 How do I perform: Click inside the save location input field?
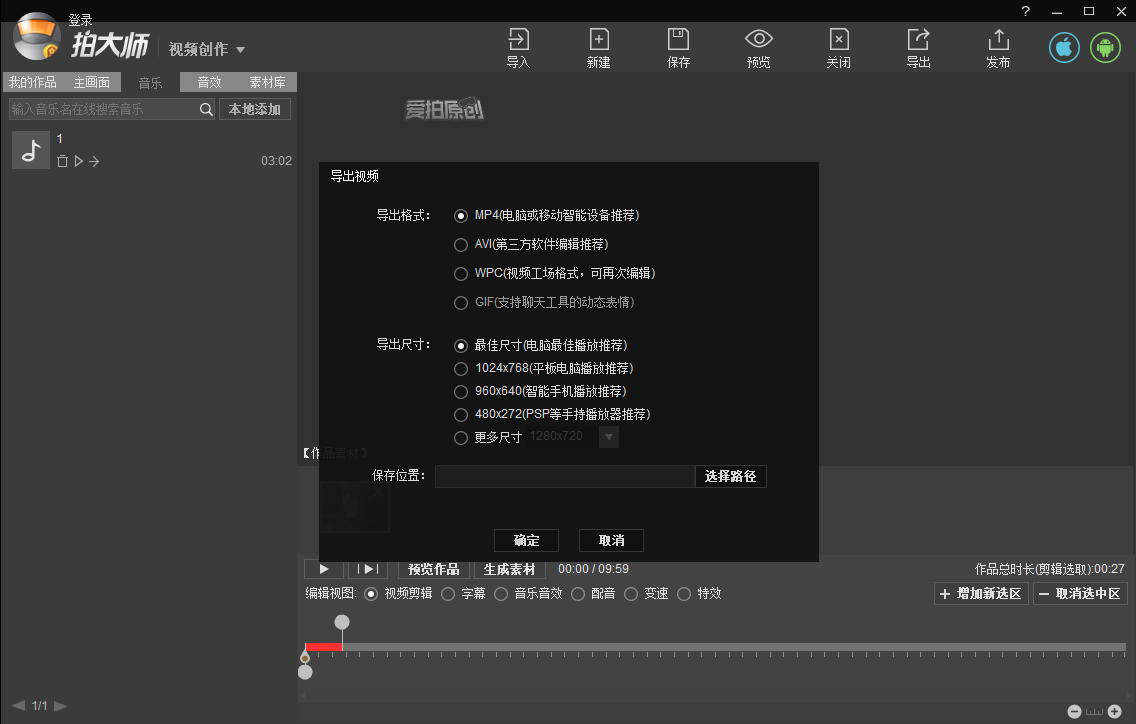coord(565,476)
